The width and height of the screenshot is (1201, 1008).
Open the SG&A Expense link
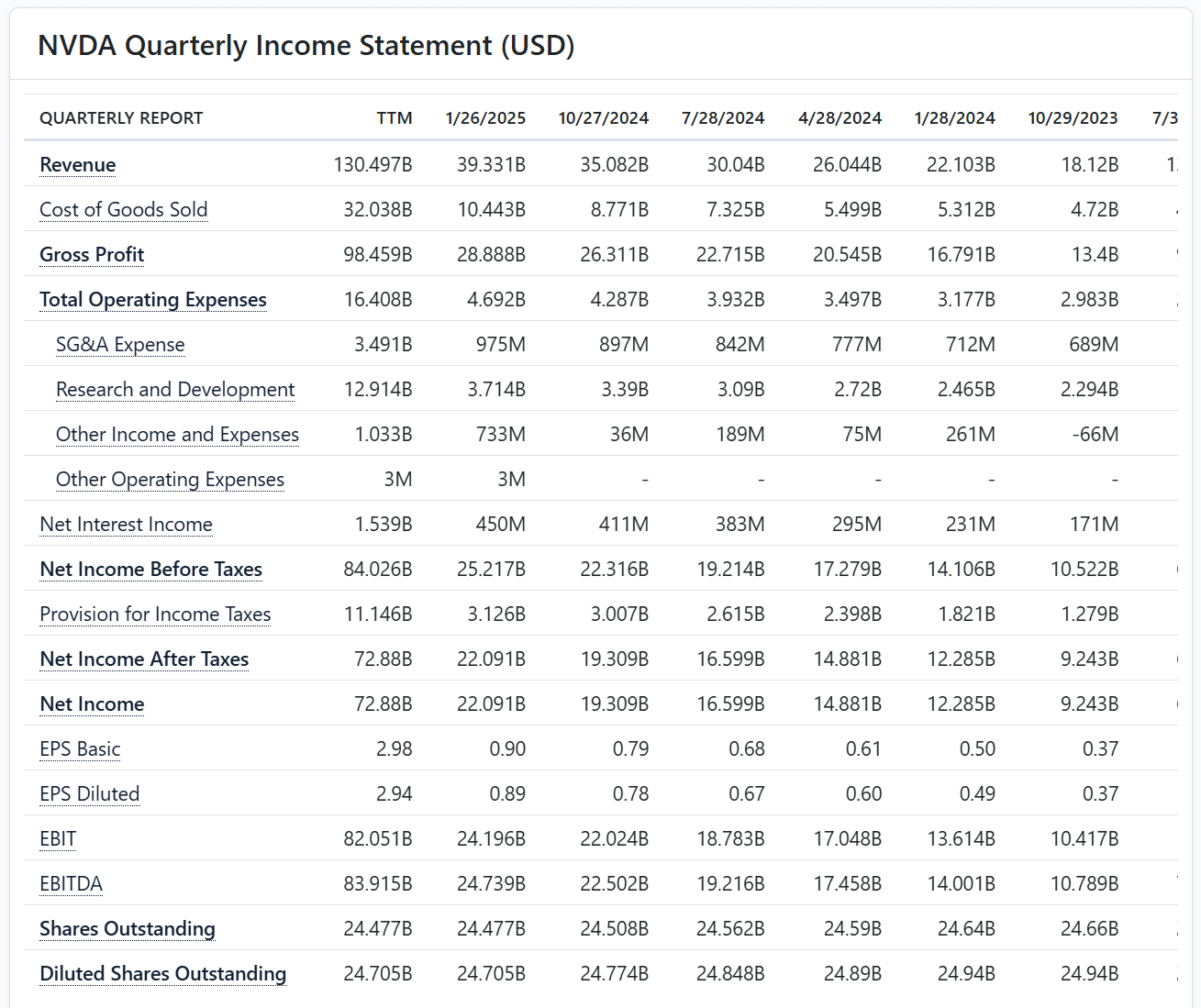click(120, 345)
